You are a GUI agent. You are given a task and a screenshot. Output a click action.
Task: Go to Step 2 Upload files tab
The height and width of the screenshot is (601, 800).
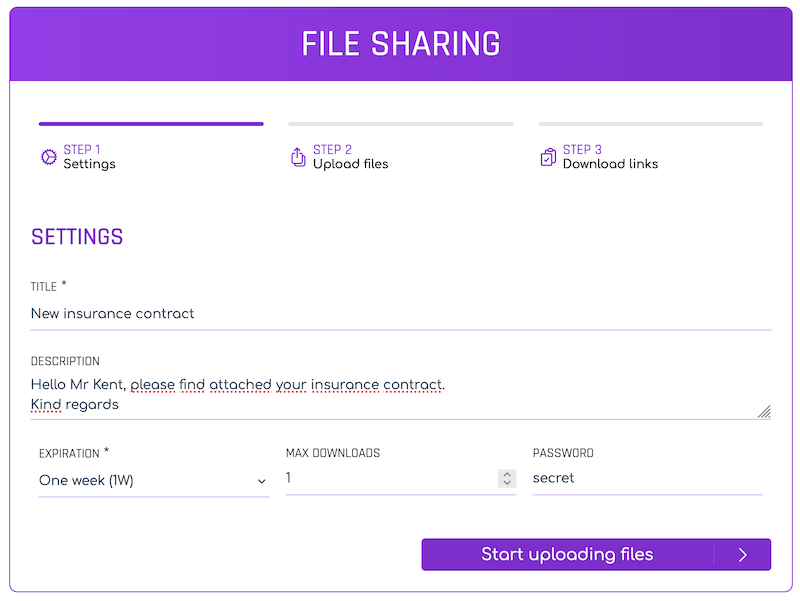(351, 157)
